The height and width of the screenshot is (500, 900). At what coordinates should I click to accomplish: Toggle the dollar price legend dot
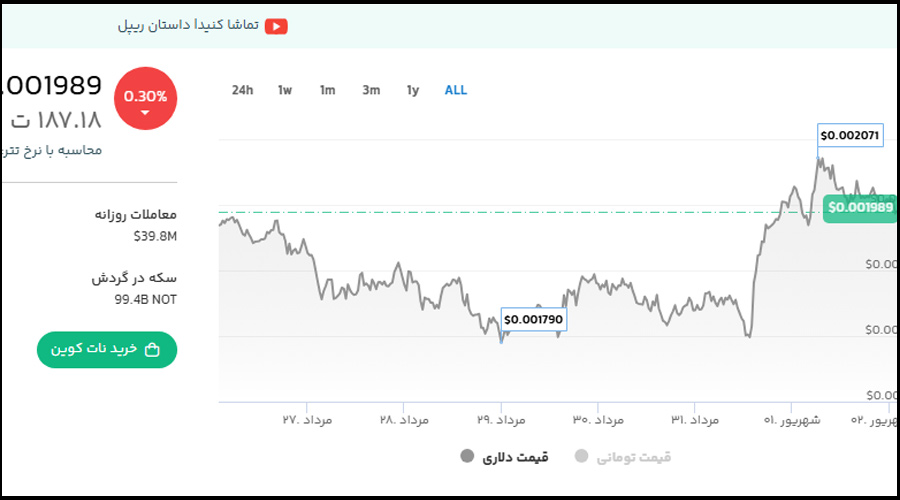467,457
